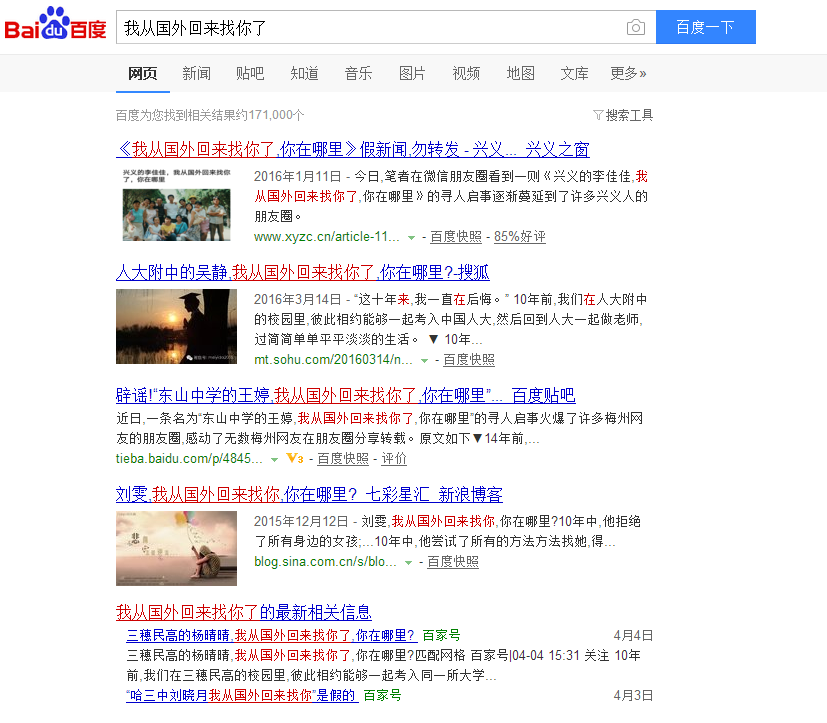Open the 更多» menu
827x723 pixels.
tap(628, 73)
